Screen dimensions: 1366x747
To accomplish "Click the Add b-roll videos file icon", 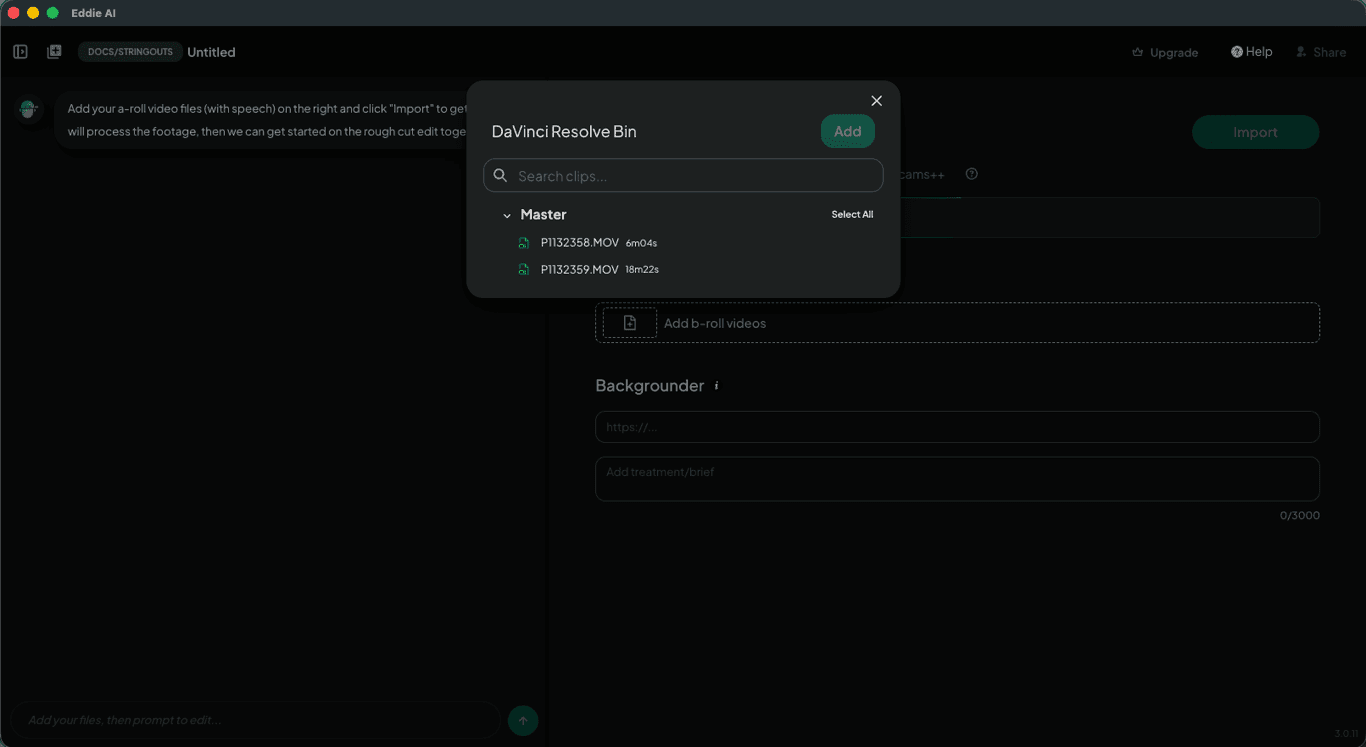I will click(630, 323).
